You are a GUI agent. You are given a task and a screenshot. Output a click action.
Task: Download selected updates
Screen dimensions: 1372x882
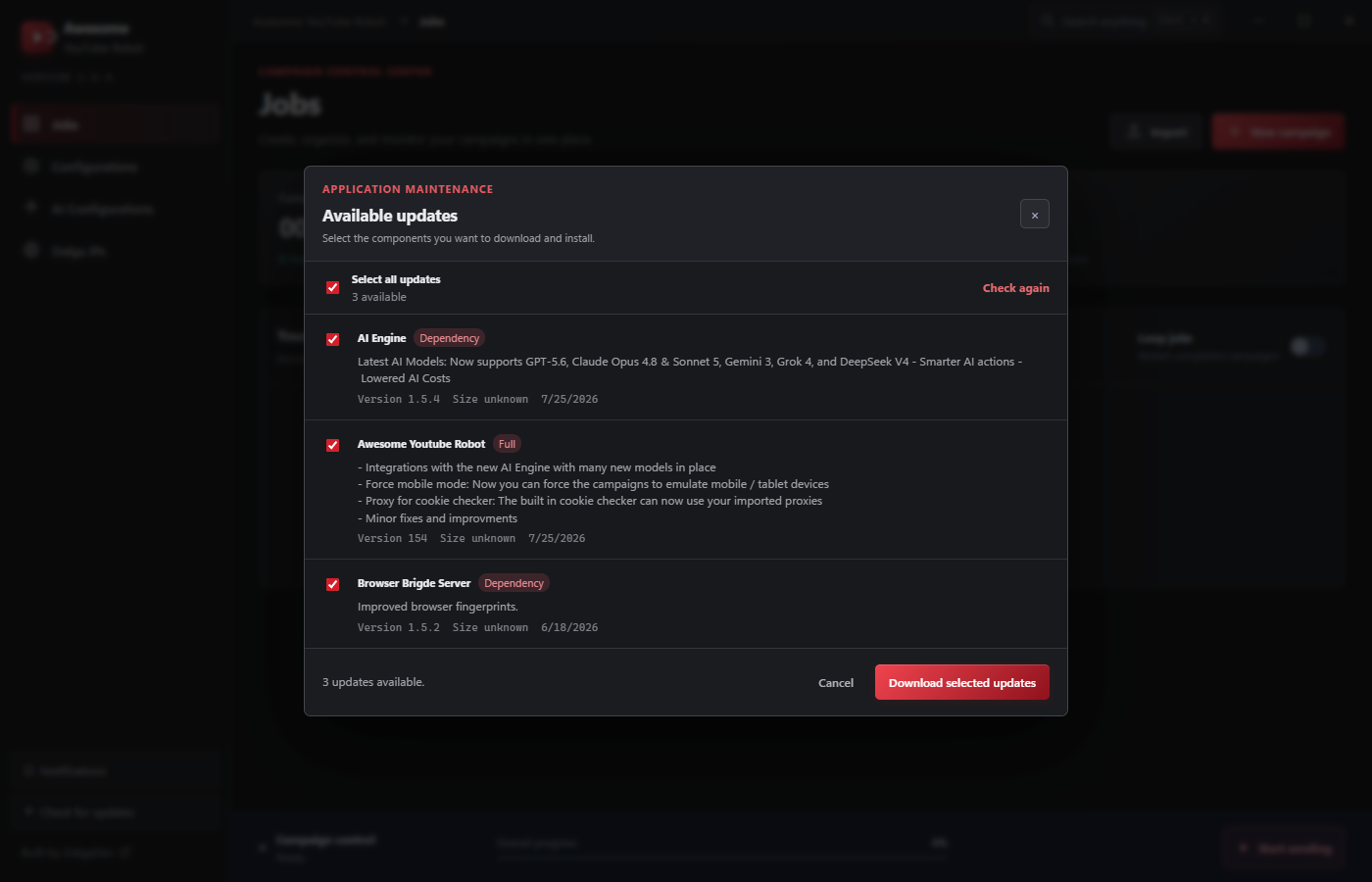tap(962, 682)
